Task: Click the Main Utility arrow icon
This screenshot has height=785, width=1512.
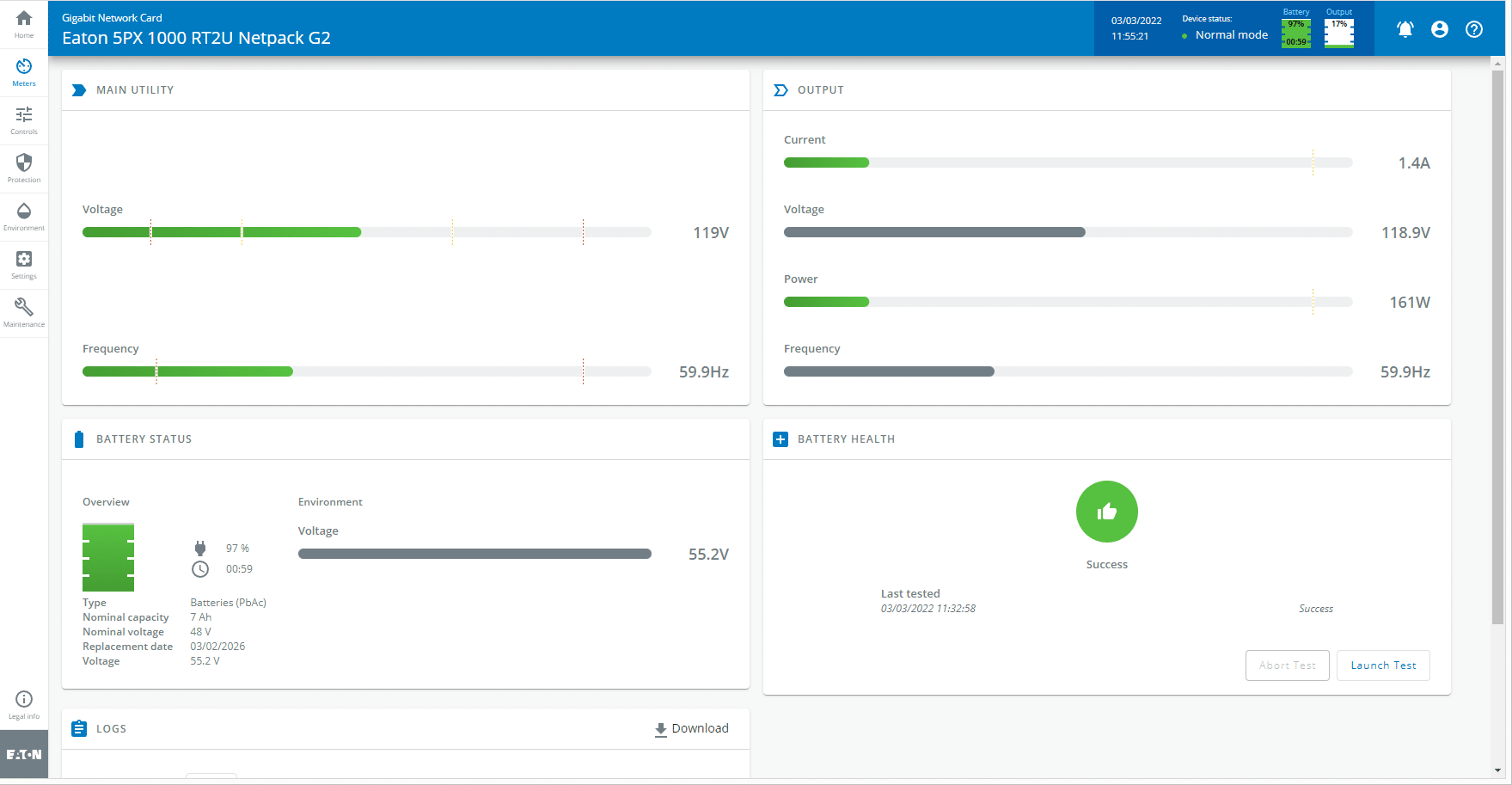Action: (x=79, y=90)
